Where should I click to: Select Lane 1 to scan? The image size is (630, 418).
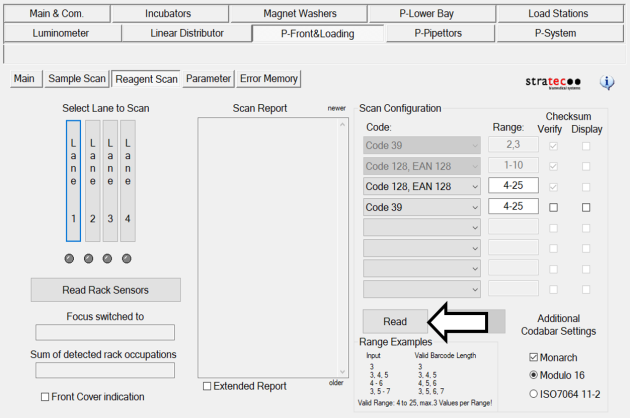tap(73, 181)
